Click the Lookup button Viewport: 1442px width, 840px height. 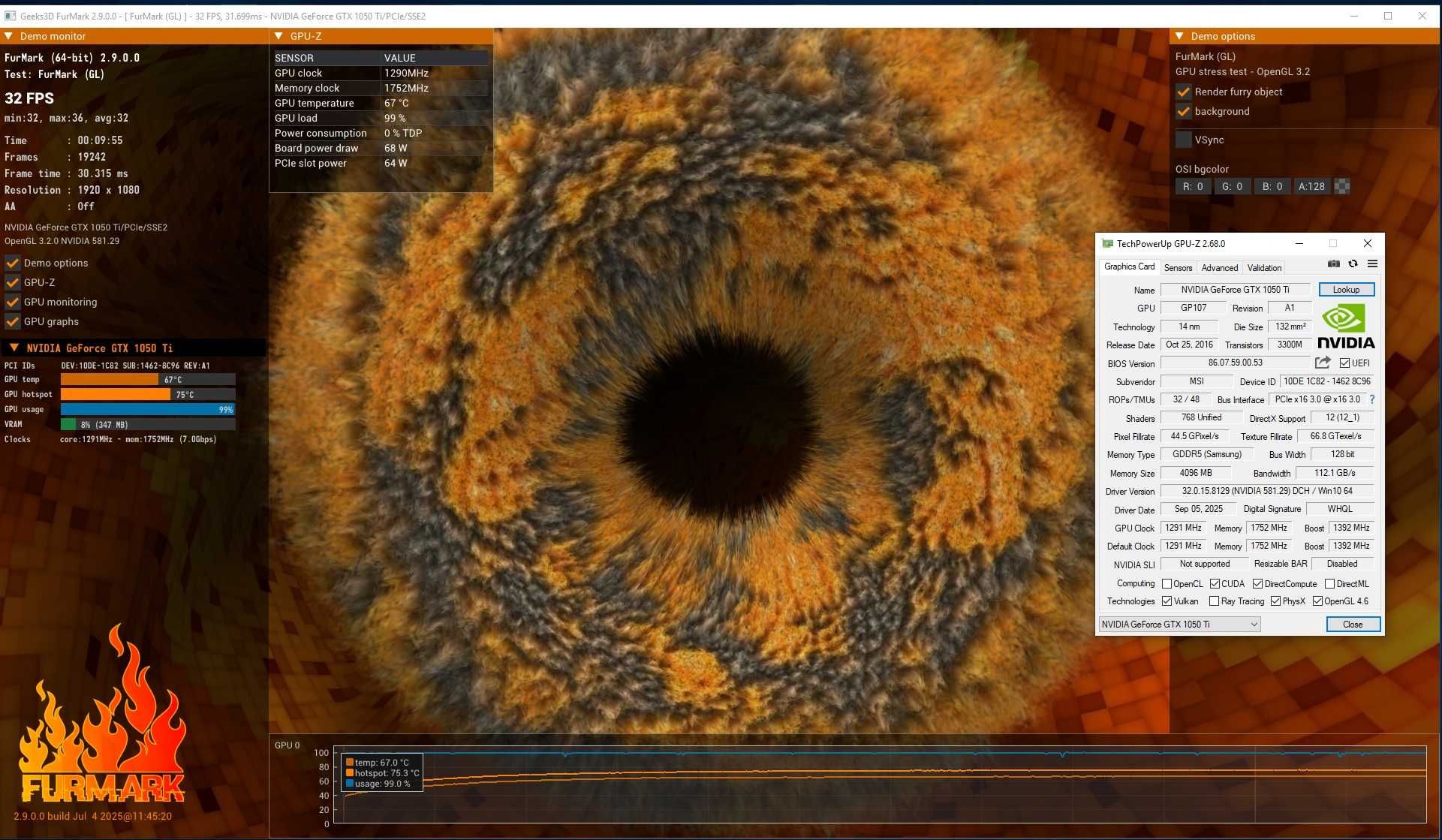tap(1346, 290)
